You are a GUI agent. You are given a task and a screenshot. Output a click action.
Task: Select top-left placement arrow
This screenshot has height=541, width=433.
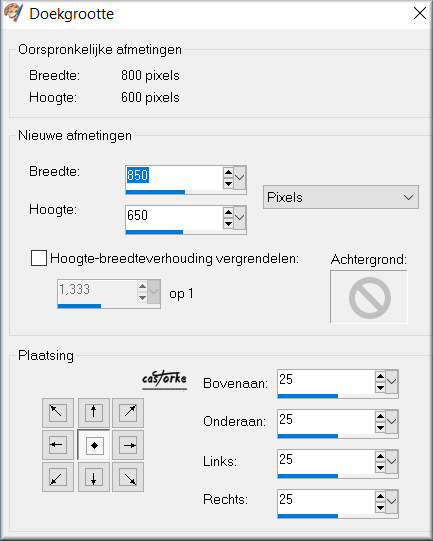tap(58, 413)
